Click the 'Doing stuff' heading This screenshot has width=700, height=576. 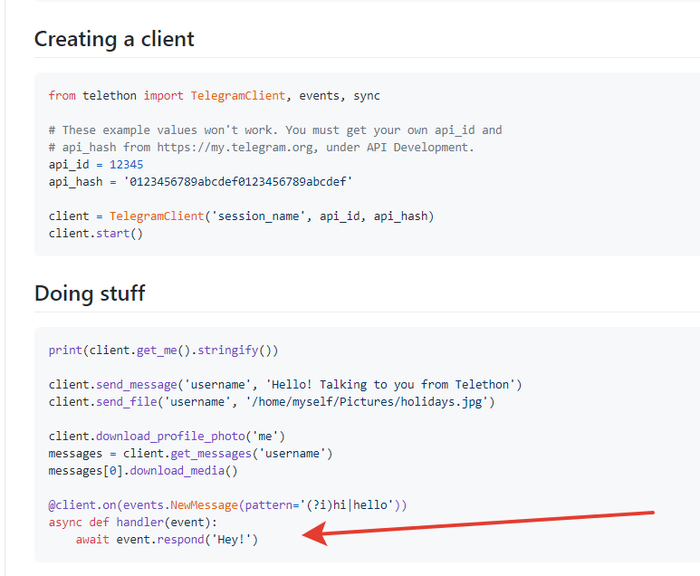tap(90, 293)
